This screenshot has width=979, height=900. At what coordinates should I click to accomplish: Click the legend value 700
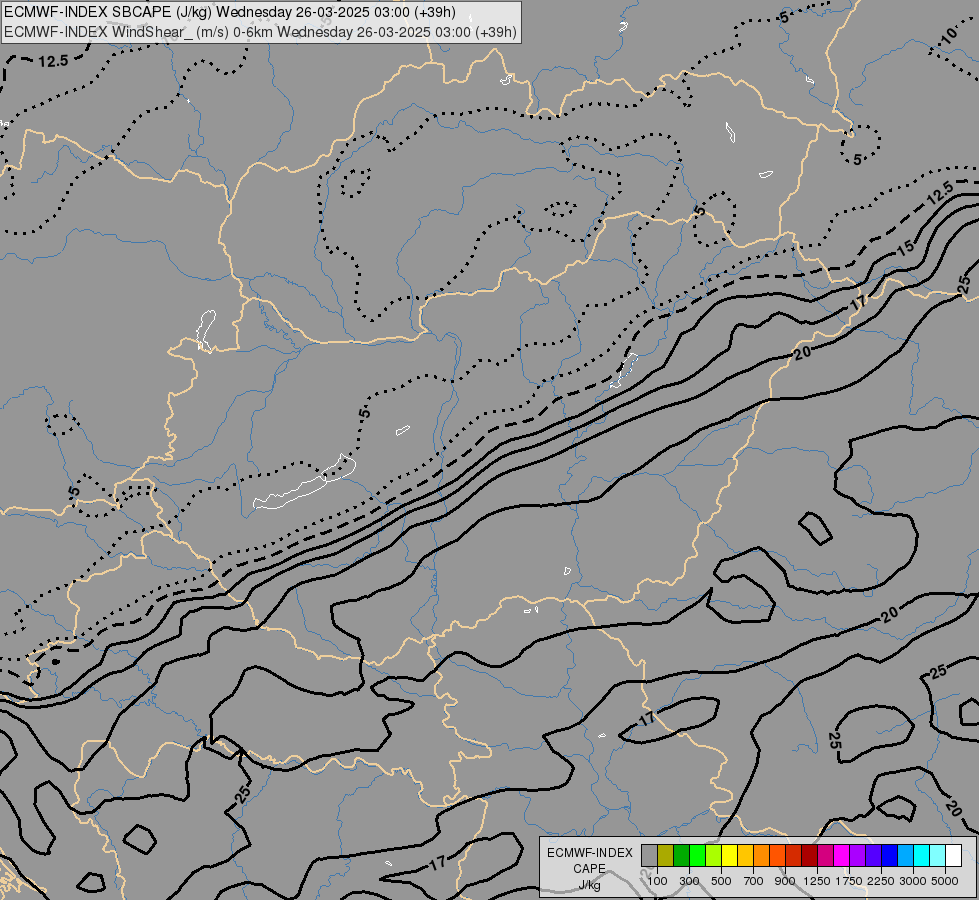tap(754, 881)
